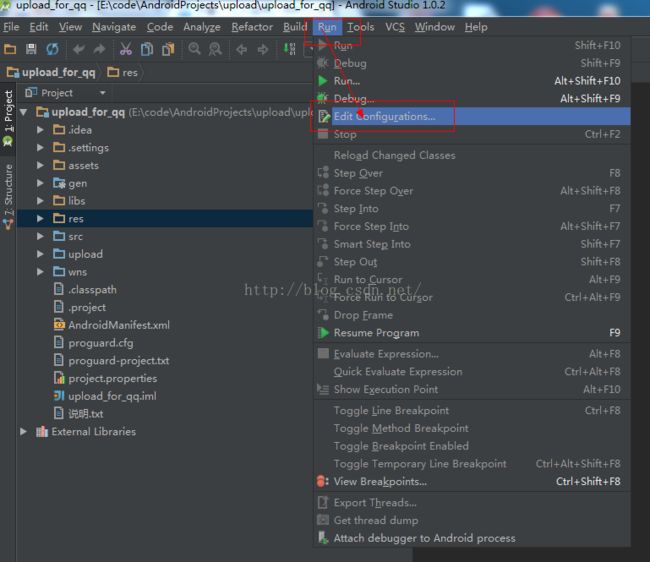Open the VCS menu

pyautogui.click(x=395, y=27)
